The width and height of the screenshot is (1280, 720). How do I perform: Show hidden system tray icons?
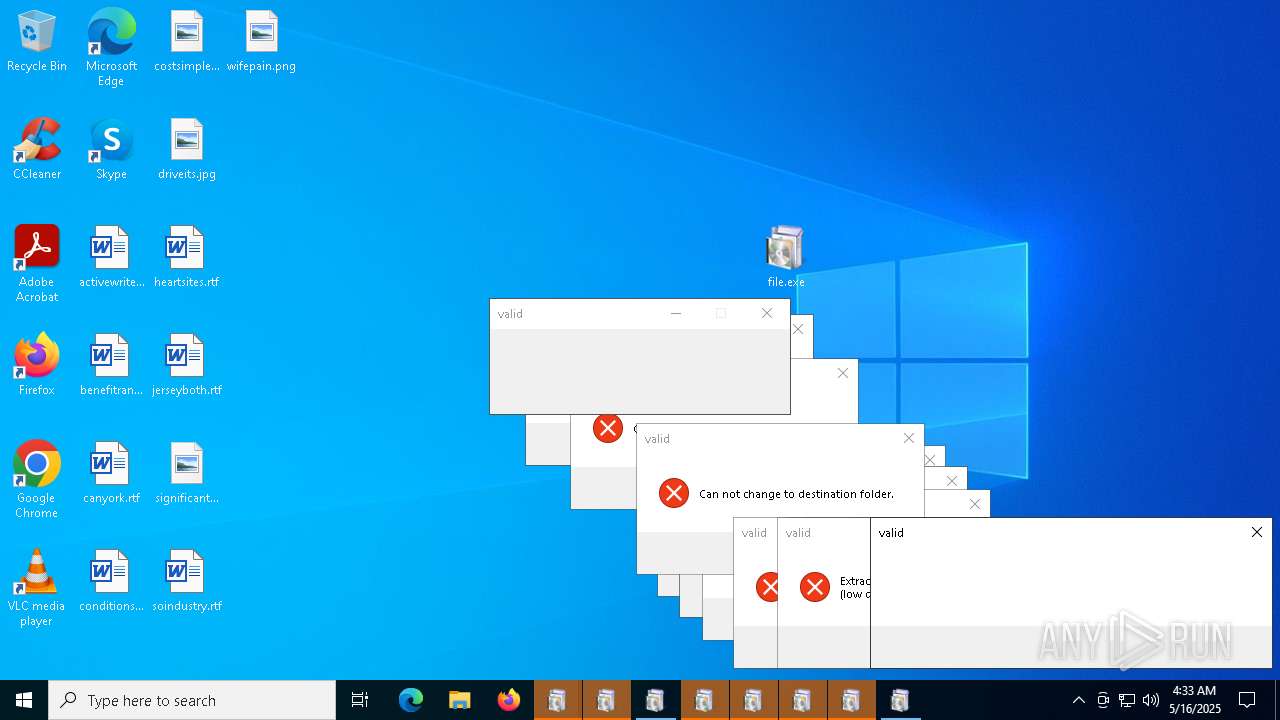tap(1078, 700)
